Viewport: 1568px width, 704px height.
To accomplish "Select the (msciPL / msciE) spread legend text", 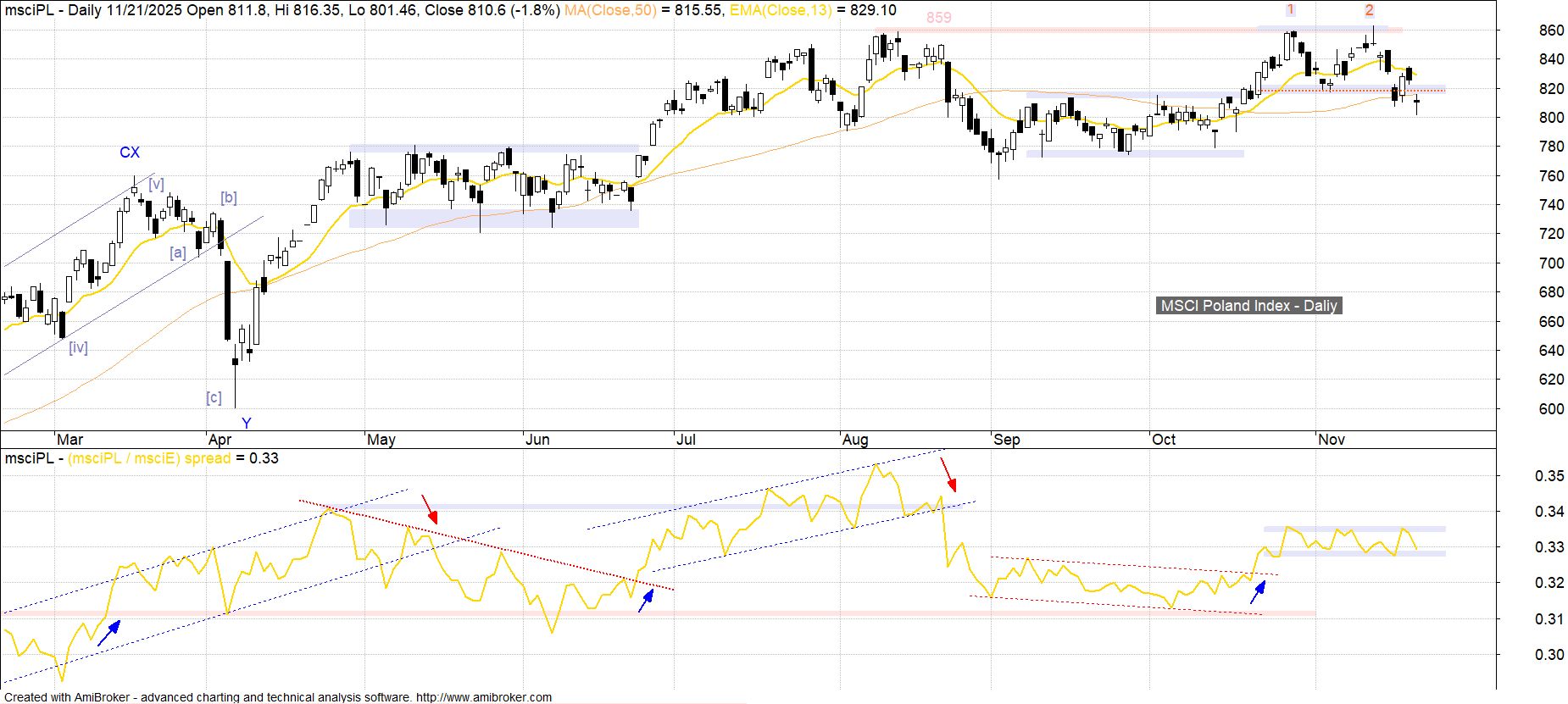I will (149, 458).
